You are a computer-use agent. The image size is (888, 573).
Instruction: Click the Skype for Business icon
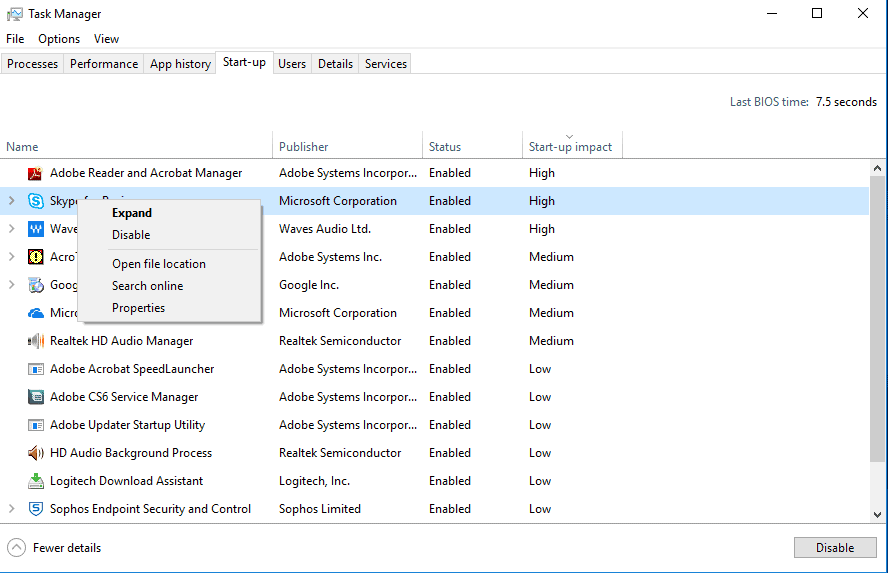pyautogui.click(x=36, y=201)
